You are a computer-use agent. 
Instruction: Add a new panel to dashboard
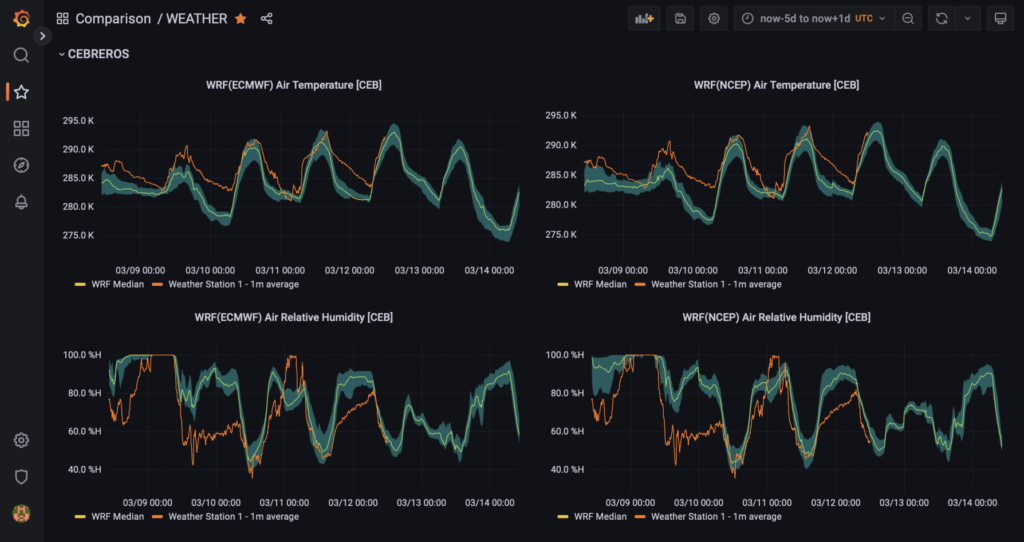click(645, 19)
